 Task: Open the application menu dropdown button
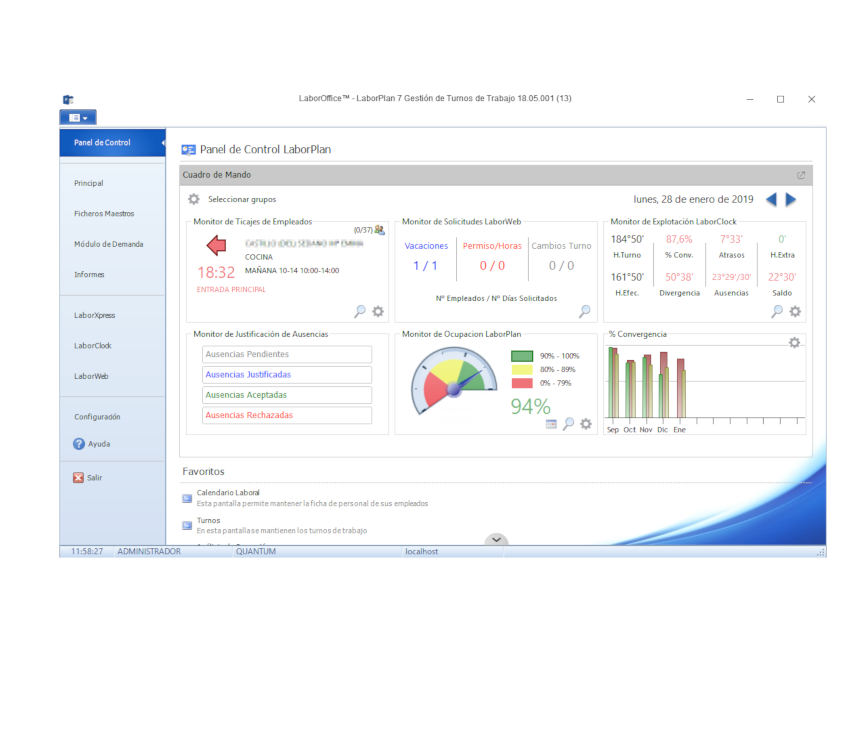coord(78,118)
